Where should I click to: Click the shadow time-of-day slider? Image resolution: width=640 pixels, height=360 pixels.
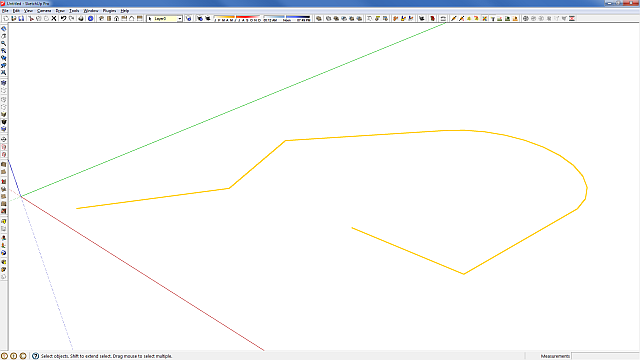click(287, 18)
